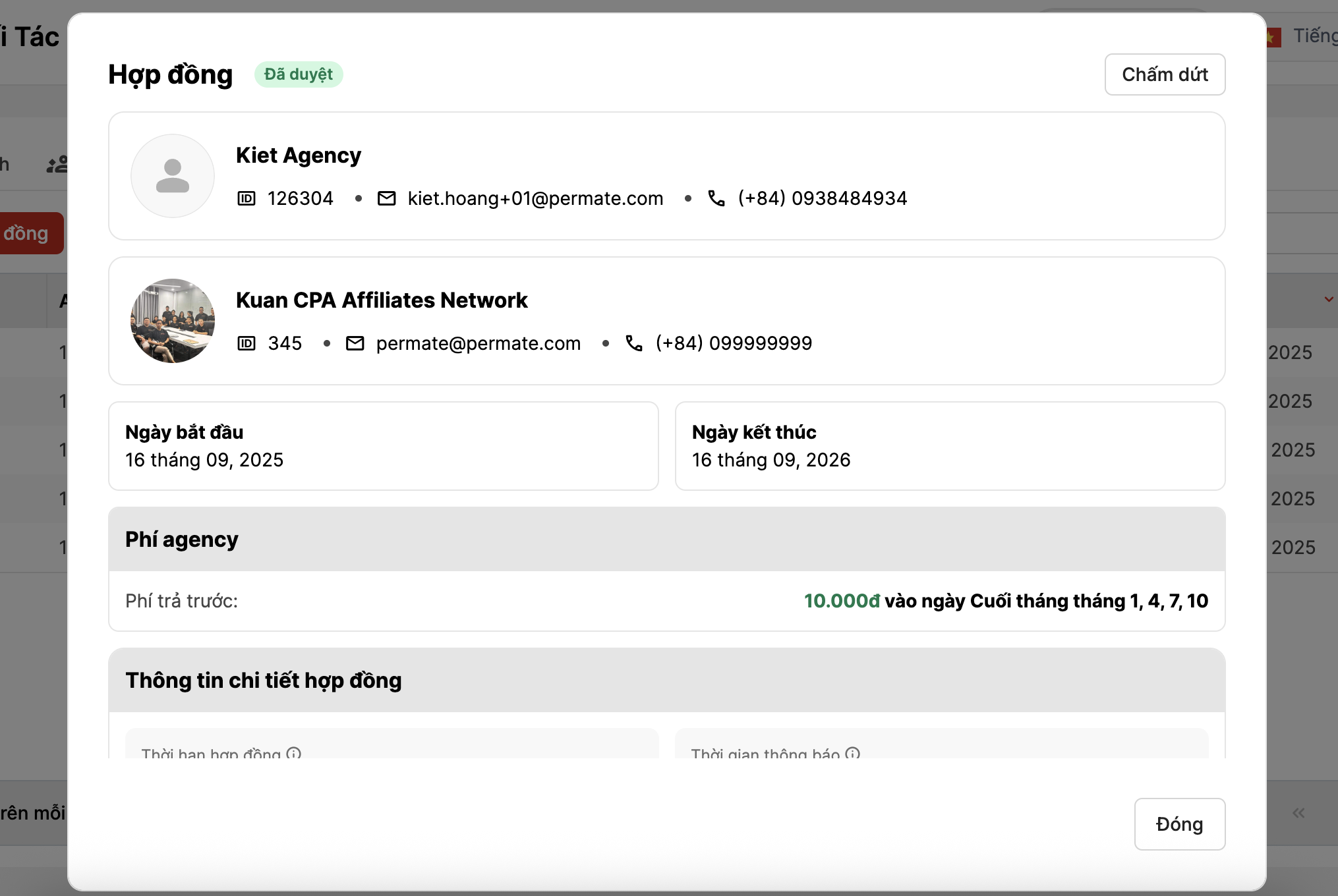Click info icon next to Thời gian thông báo
The height and width of the screenshot is (896, 1338).
pos(852,753)
